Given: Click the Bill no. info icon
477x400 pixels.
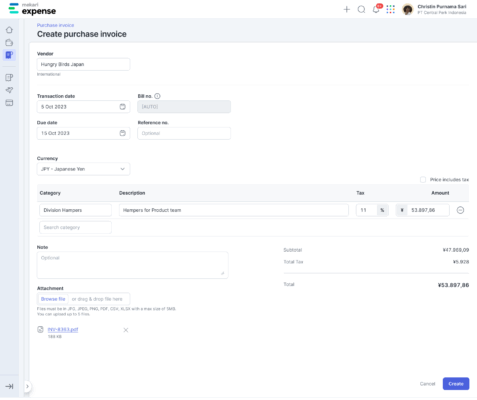Looking at the screenshot, I should tap(157, 96).
